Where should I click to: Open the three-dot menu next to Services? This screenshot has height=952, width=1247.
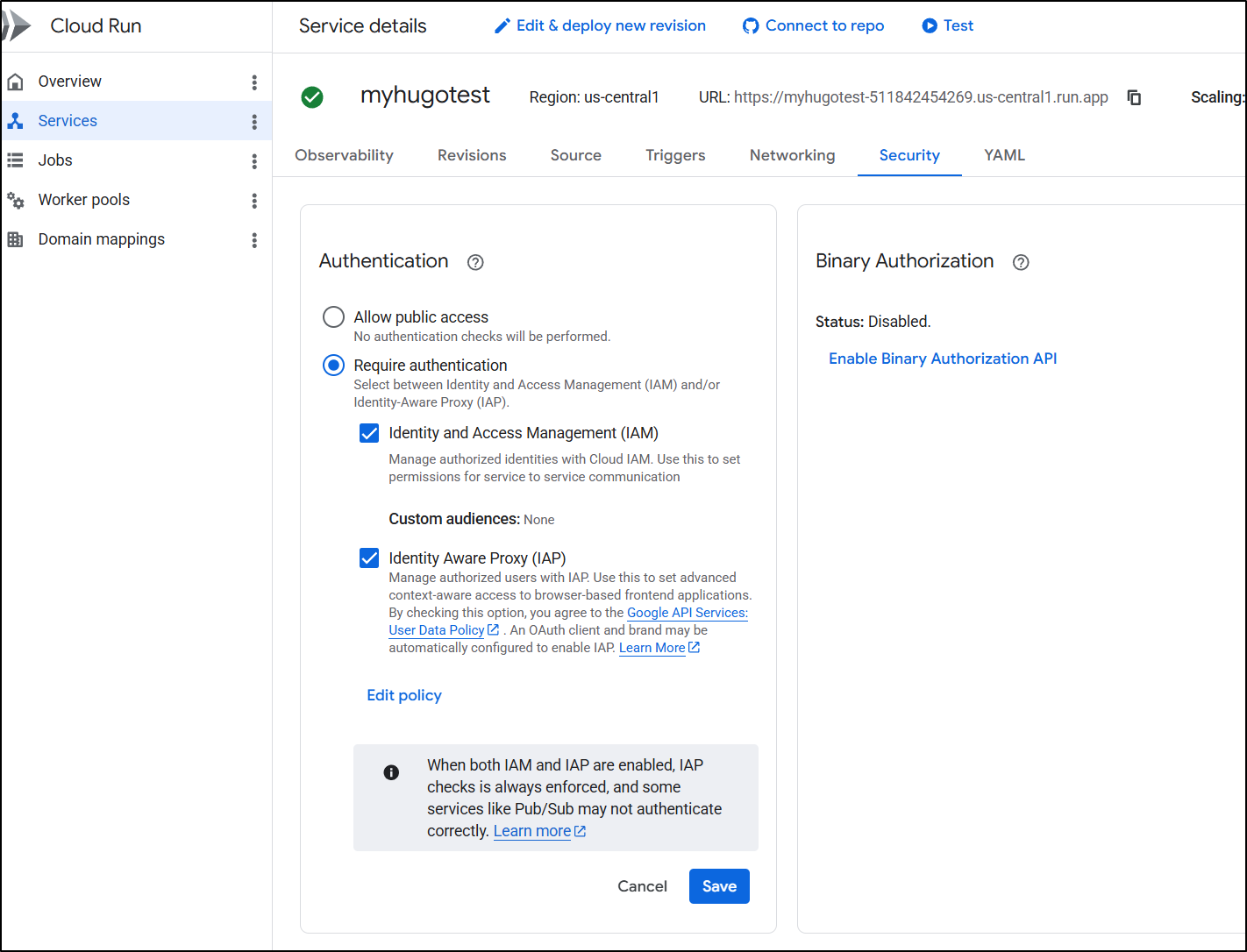click(x=254, y=122)
